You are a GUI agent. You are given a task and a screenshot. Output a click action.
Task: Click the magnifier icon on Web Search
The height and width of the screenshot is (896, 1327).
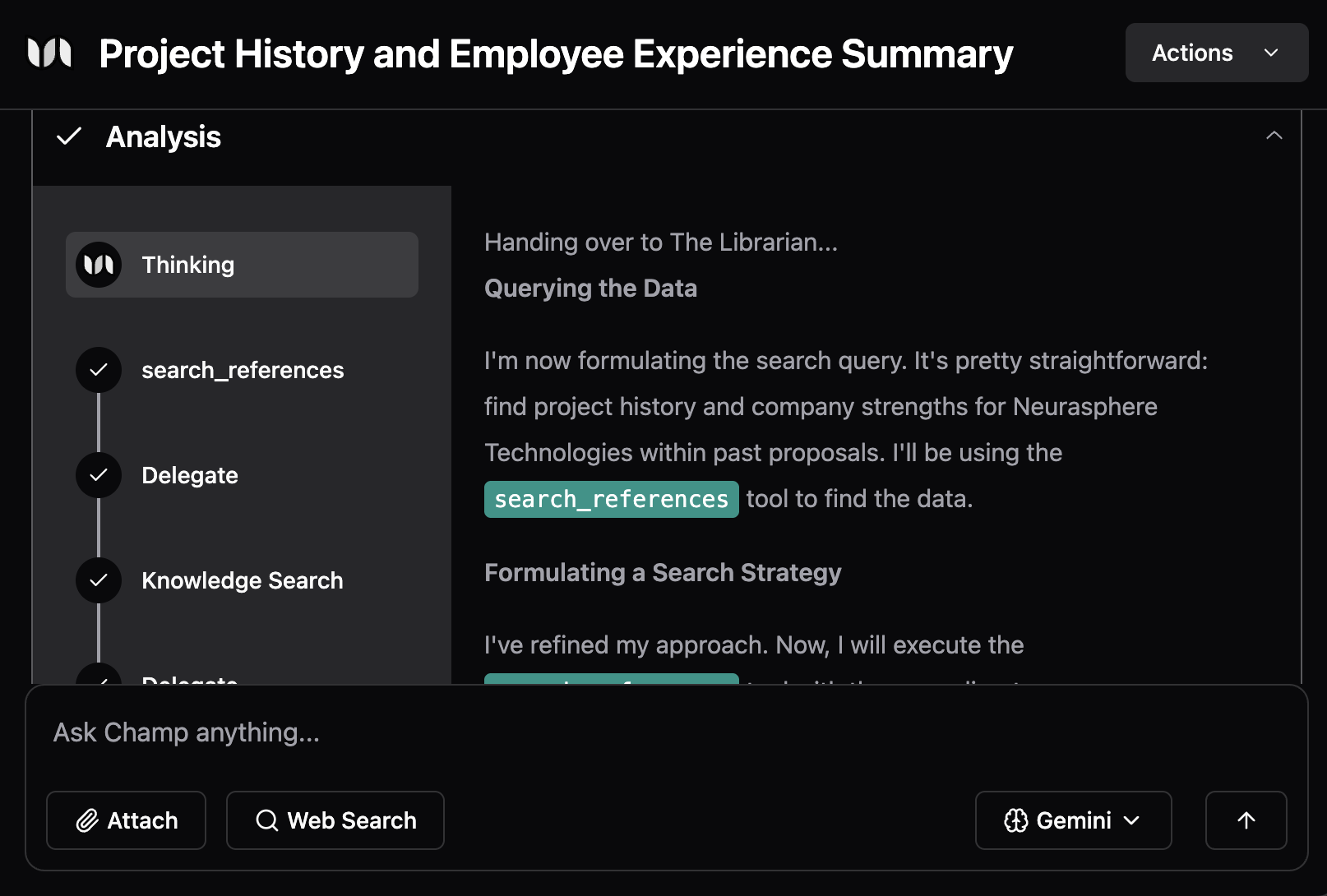pyautogui.click(x=267, y=820)
